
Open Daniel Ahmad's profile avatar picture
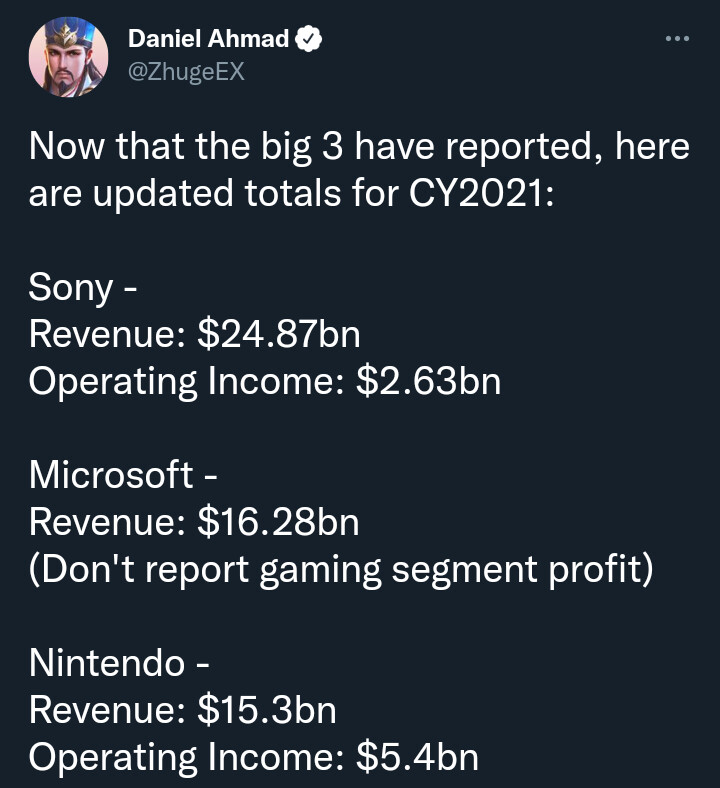pos(69,57)
